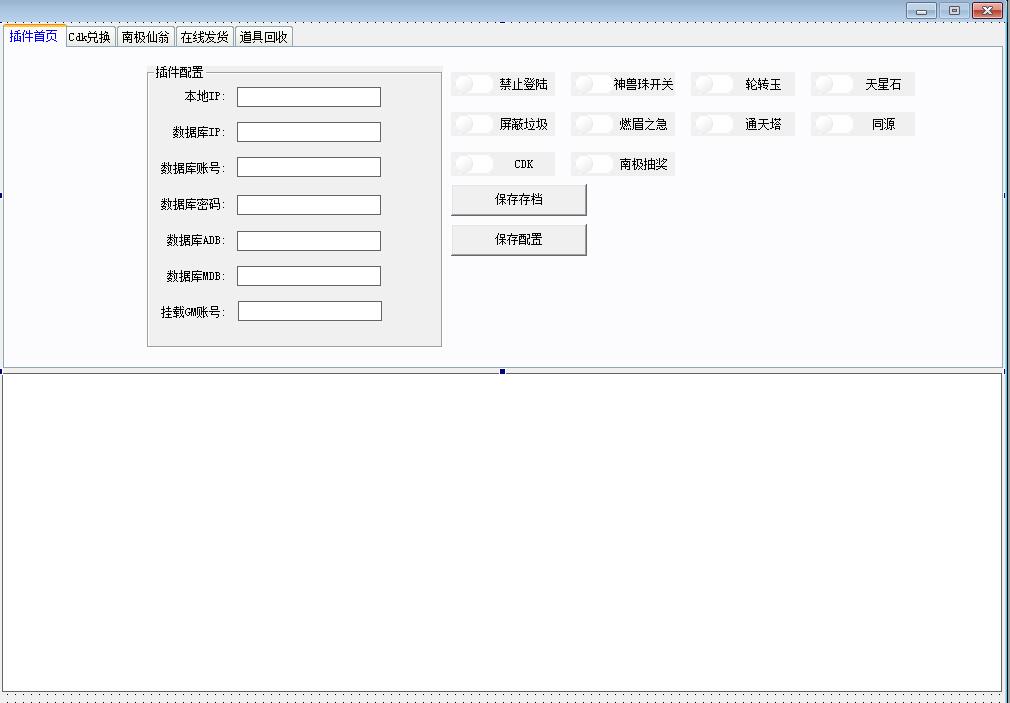Toggle the 天星石 switch
Viewport: 1010px width, 703px height.
(834, 84)
